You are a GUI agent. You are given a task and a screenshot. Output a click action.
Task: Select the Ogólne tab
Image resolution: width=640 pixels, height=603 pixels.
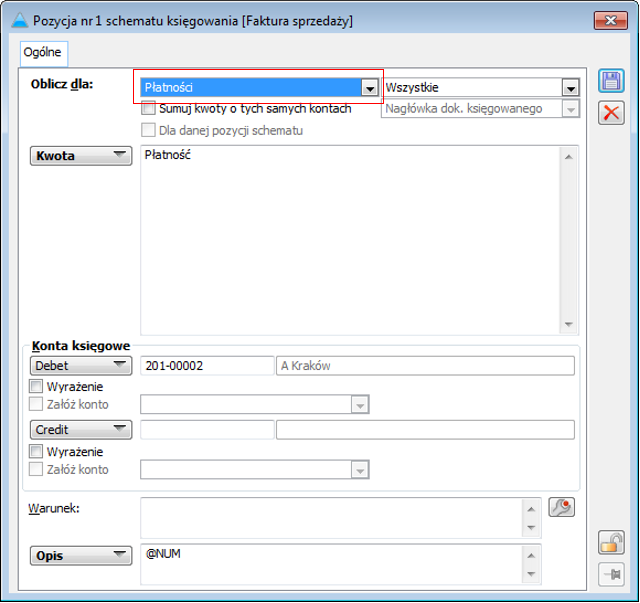[x=42, y=53]
